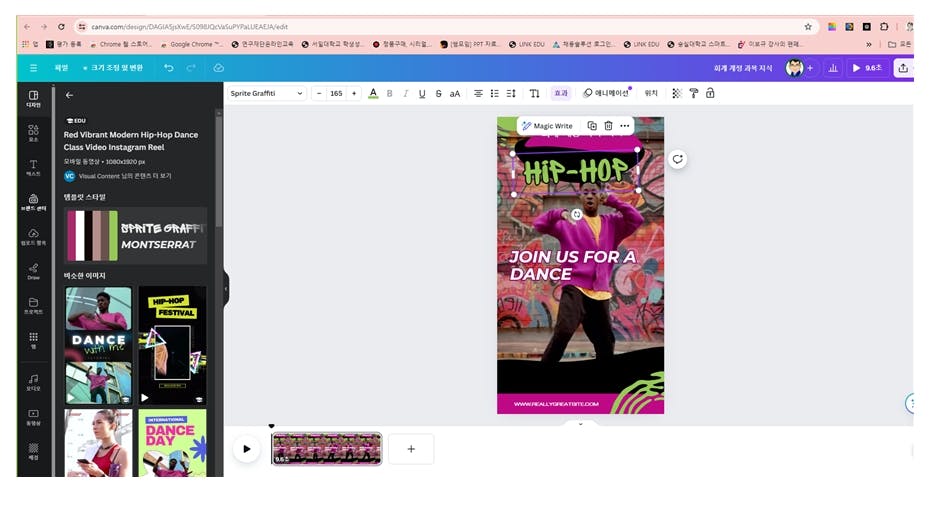
Task: Select the timeline clip thumbnail
Action: click(327, 449)
